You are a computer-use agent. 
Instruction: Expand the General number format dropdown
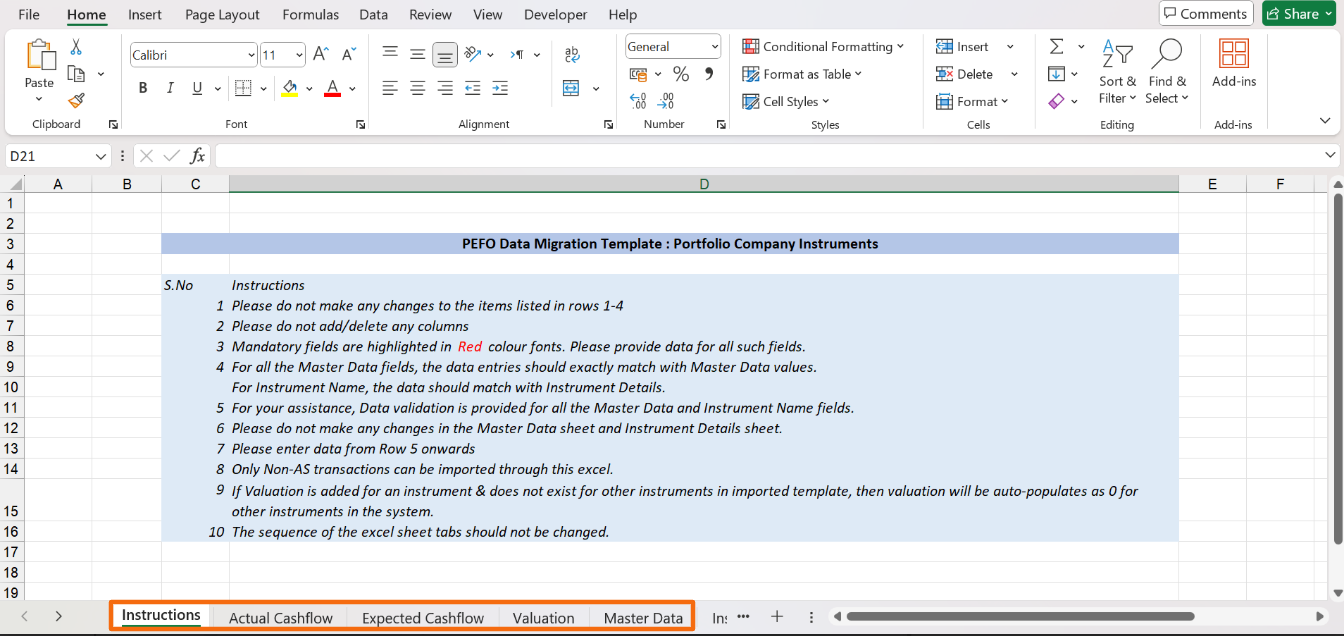(714, 47)
